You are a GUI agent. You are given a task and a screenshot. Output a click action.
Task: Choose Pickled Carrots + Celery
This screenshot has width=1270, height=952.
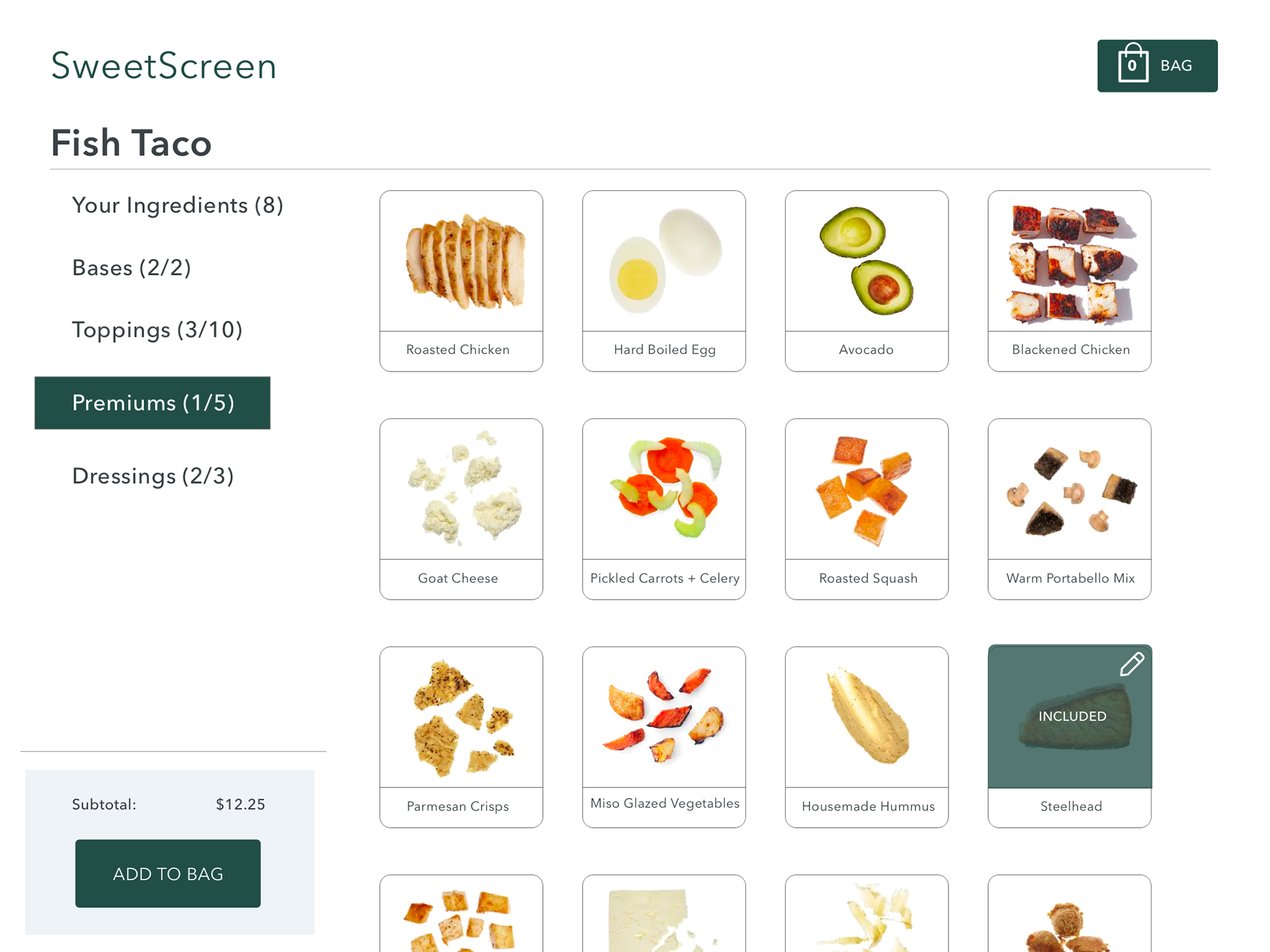[663, 509]
